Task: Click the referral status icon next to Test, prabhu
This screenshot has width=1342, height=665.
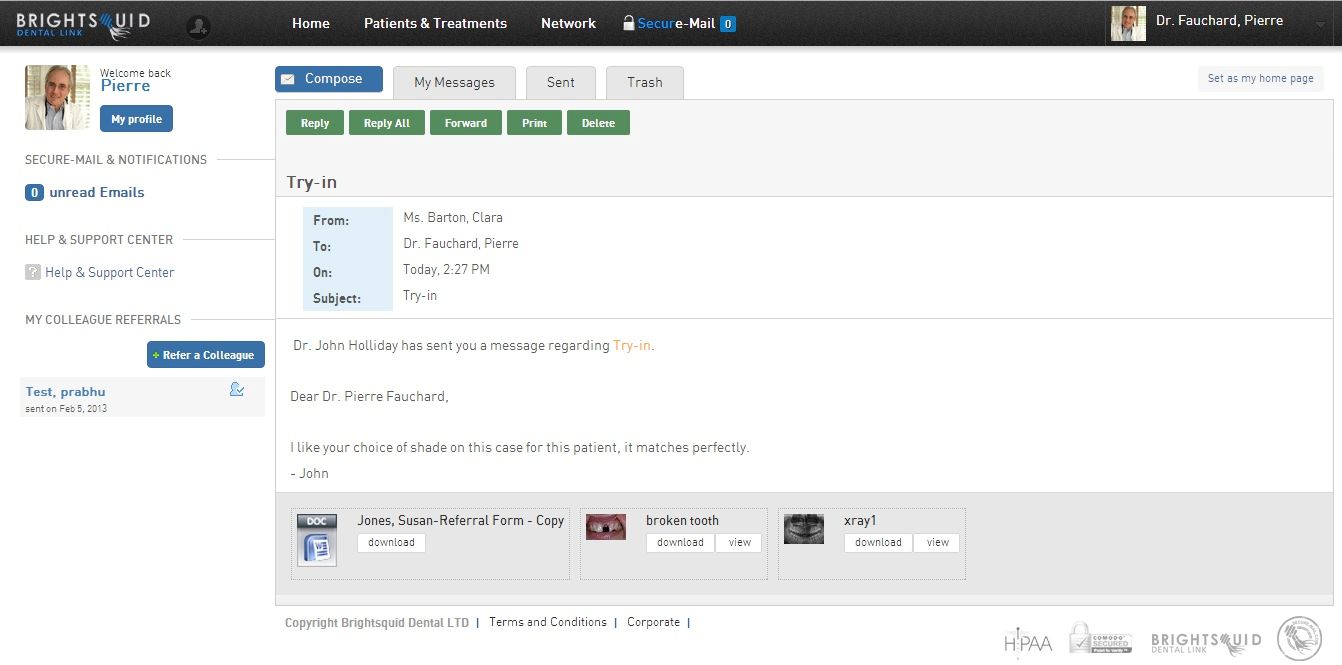Action: point(237,390)
